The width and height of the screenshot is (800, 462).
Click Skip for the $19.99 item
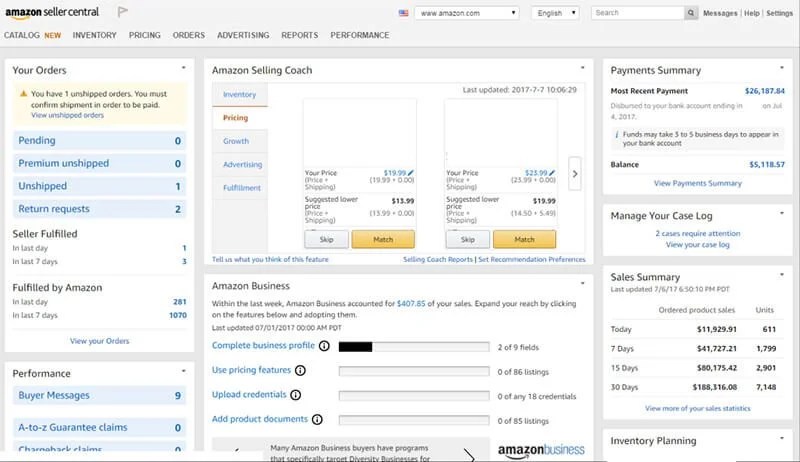(327, 239)
